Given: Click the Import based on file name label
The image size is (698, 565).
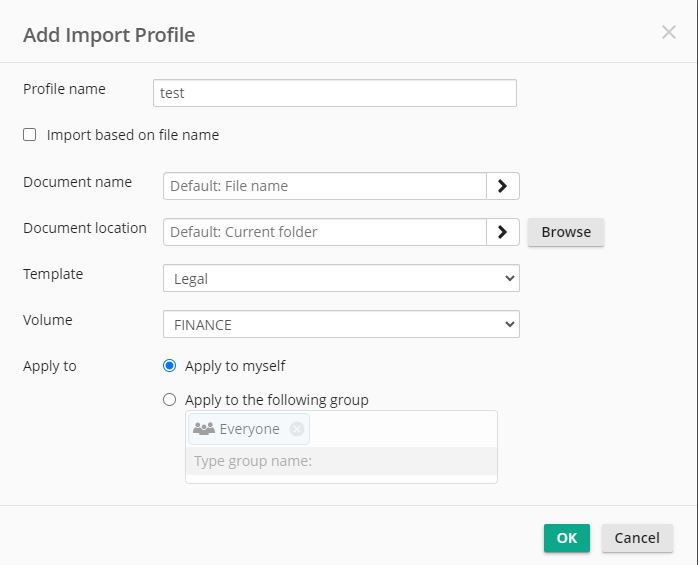Looking at the screenshot, I should click(133, 135).
